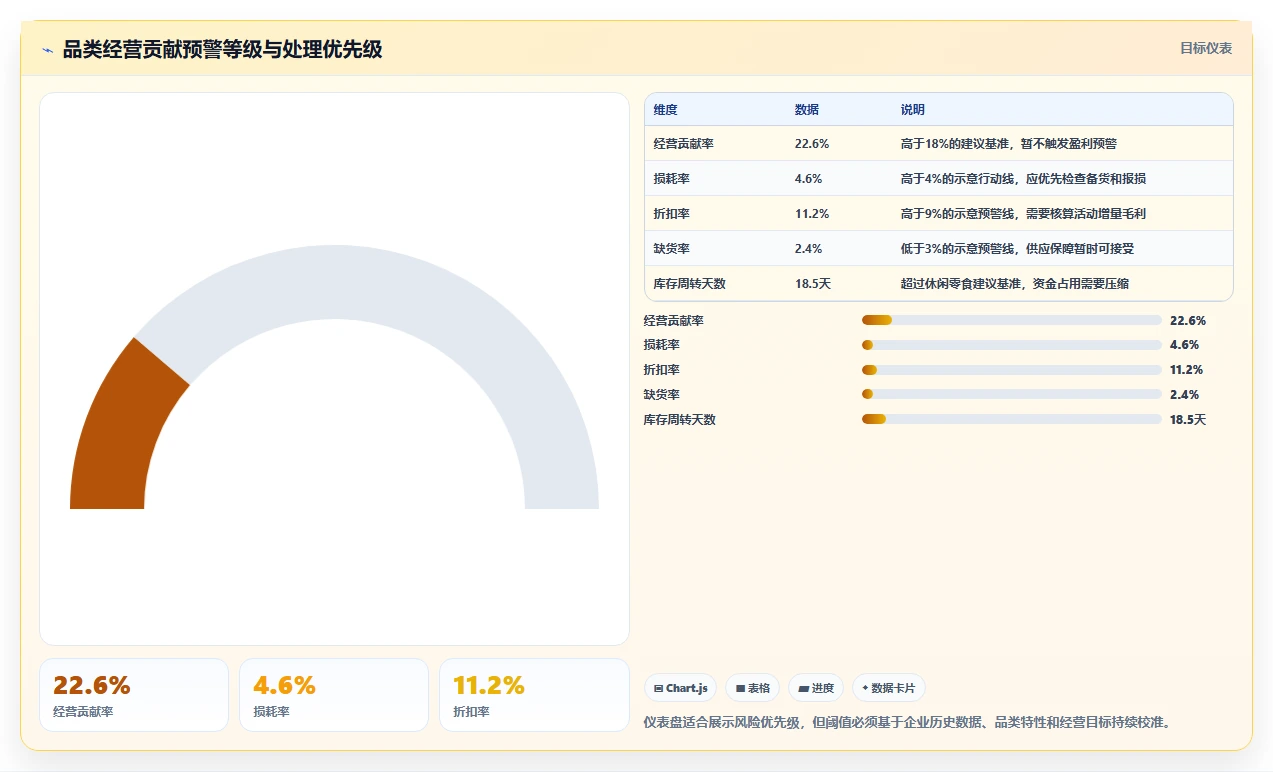Click the 损耗率 progress bar

pos(1012,345)
